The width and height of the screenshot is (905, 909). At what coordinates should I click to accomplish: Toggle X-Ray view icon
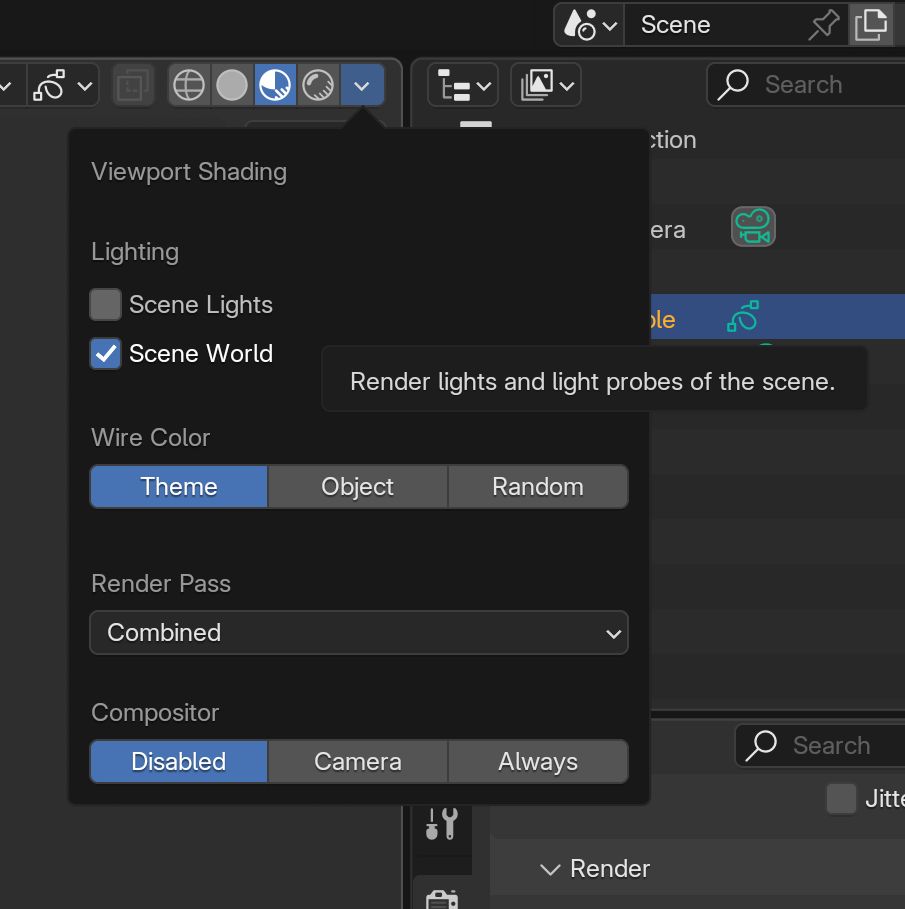tap(133, 86)
